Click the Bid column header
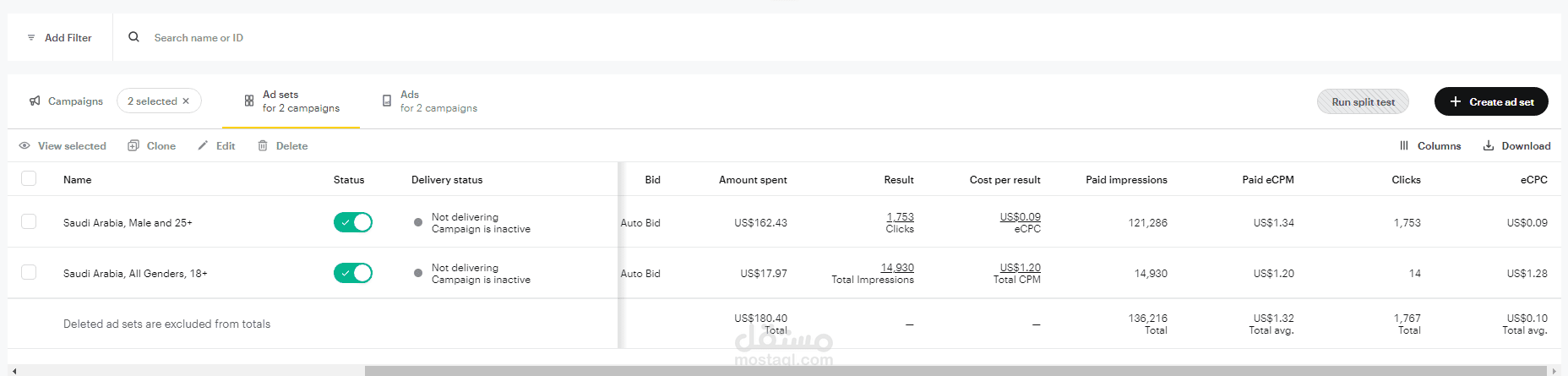 click(652, 180)
